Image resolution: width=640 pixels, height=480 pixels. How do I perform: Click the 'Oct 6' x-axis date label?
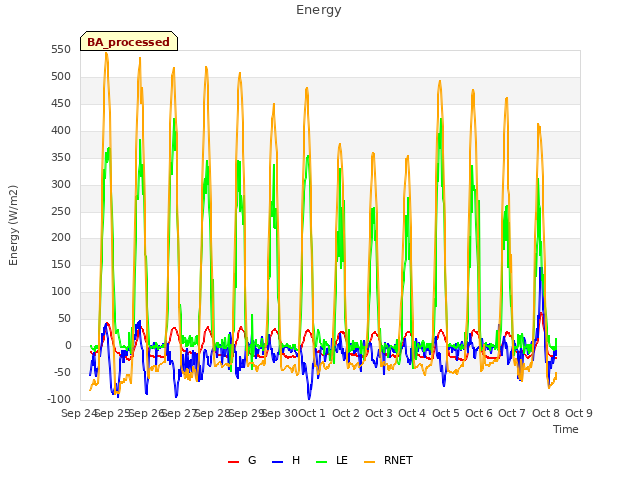(x=479, y=413)
